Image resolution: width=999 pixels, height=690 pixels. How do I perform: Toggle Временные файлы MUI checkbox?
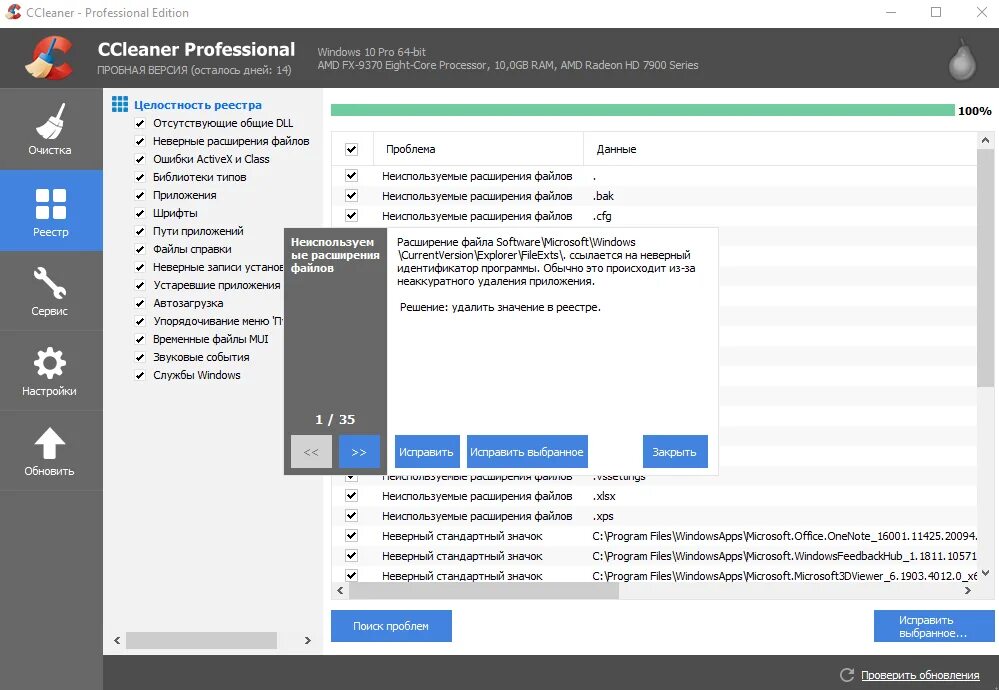coord(140,339)
